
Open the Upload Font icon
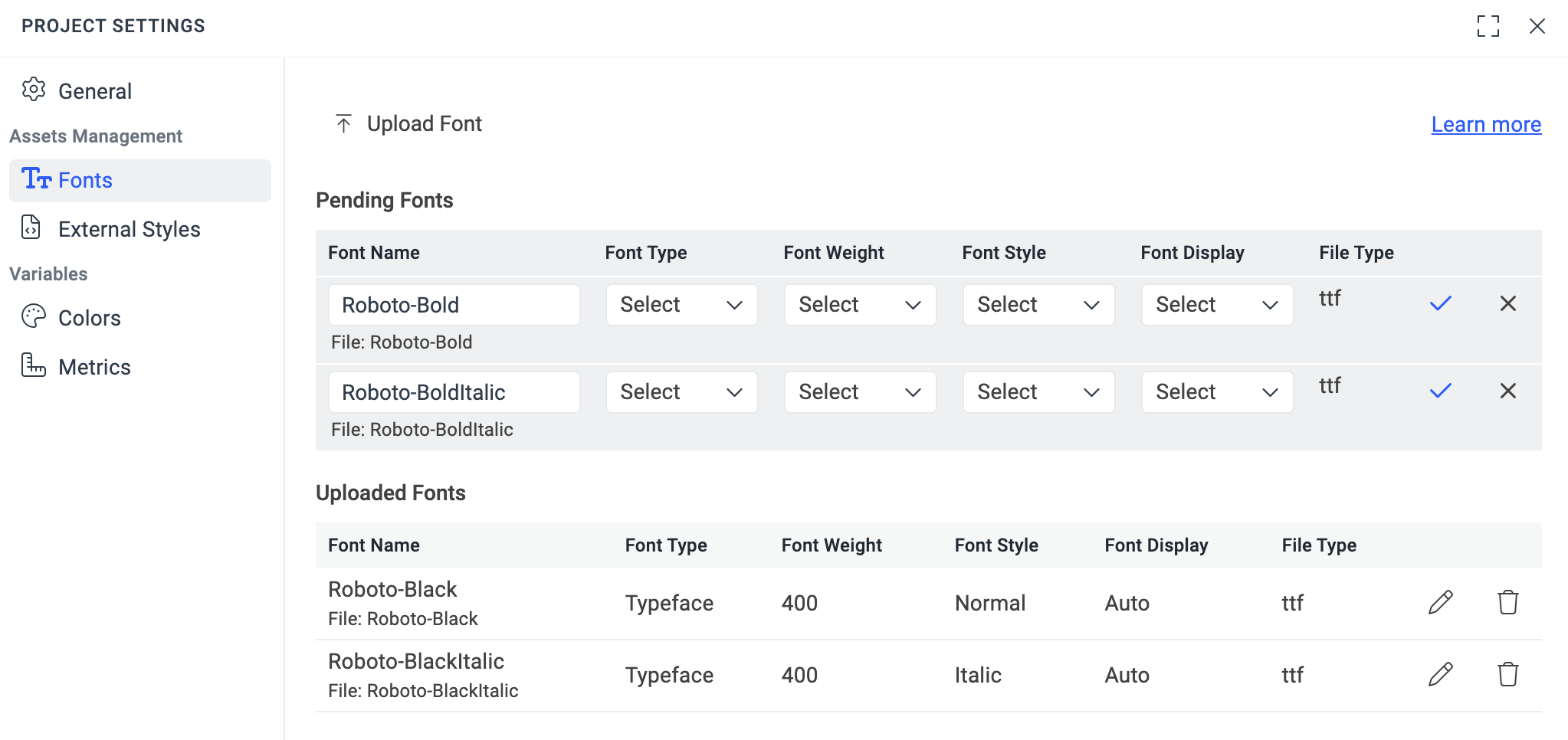click(x=344, y=123)
